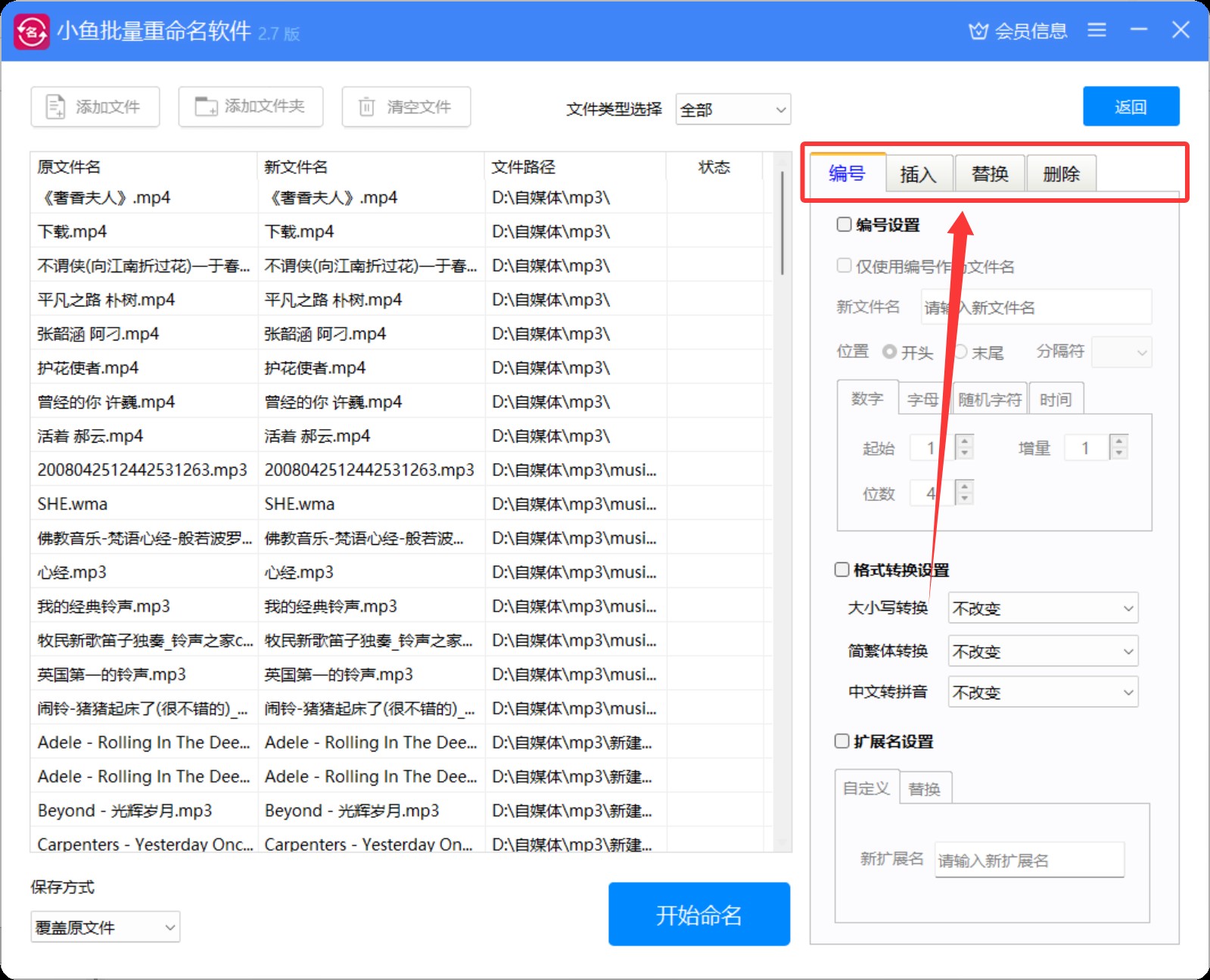Click the 开始命名 button
The image size is (1210, 980).
698,914
